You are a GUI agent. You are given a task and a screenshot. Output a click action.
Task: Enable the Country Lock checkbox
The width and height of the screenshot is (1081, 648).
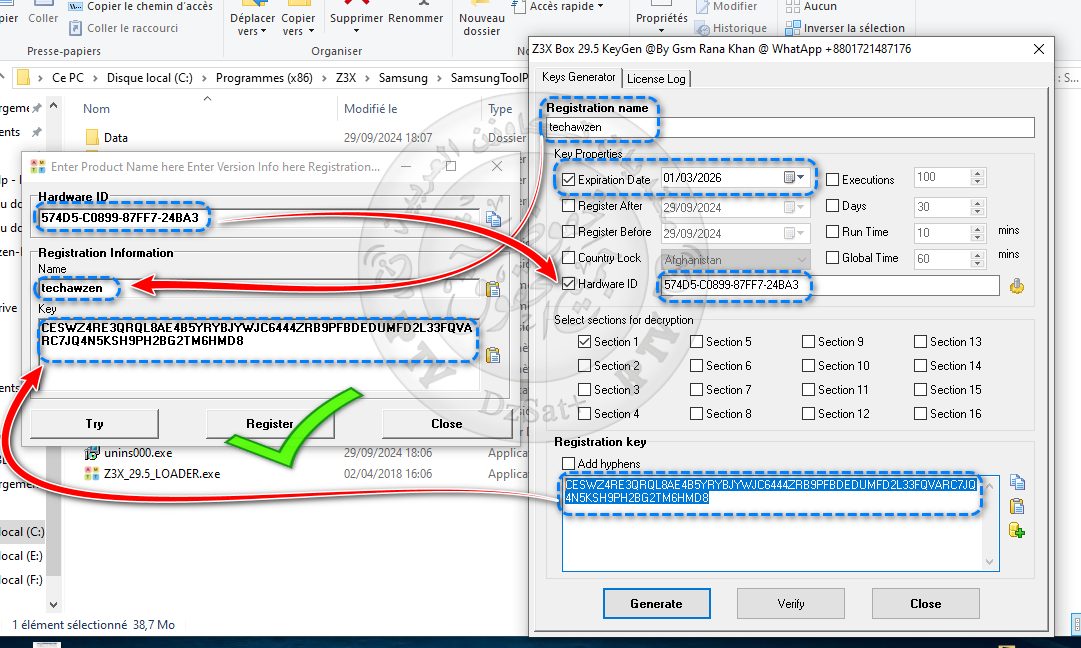click(569, 258)
